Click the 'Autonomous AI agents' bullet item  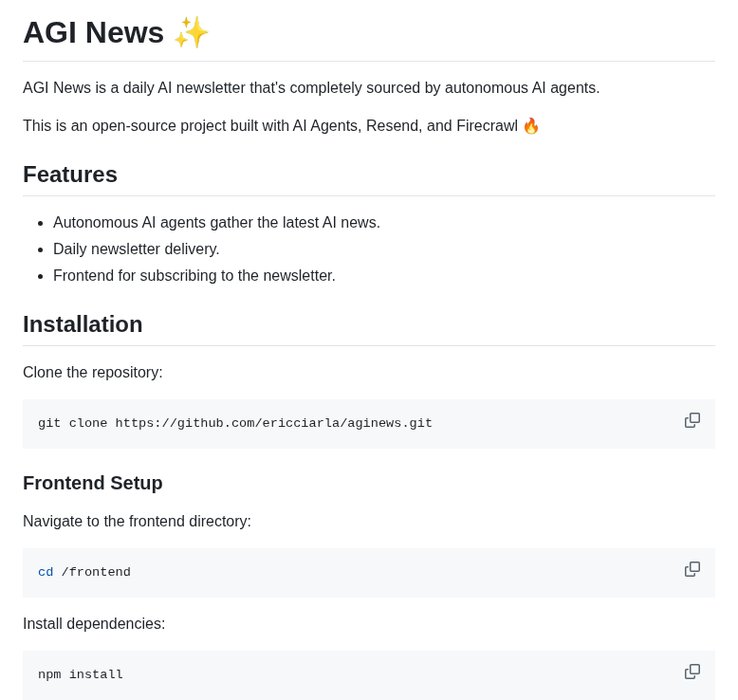(x=216, y=223)
